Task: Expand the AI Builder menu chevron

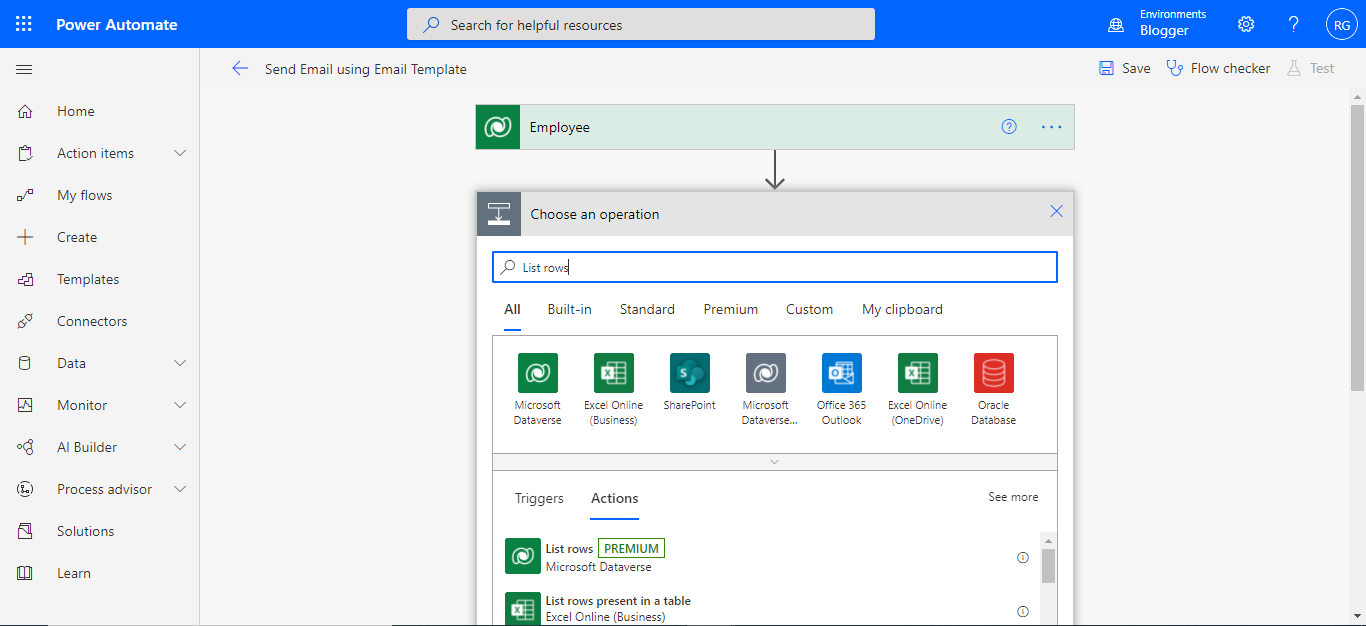Action: [180, 447]
